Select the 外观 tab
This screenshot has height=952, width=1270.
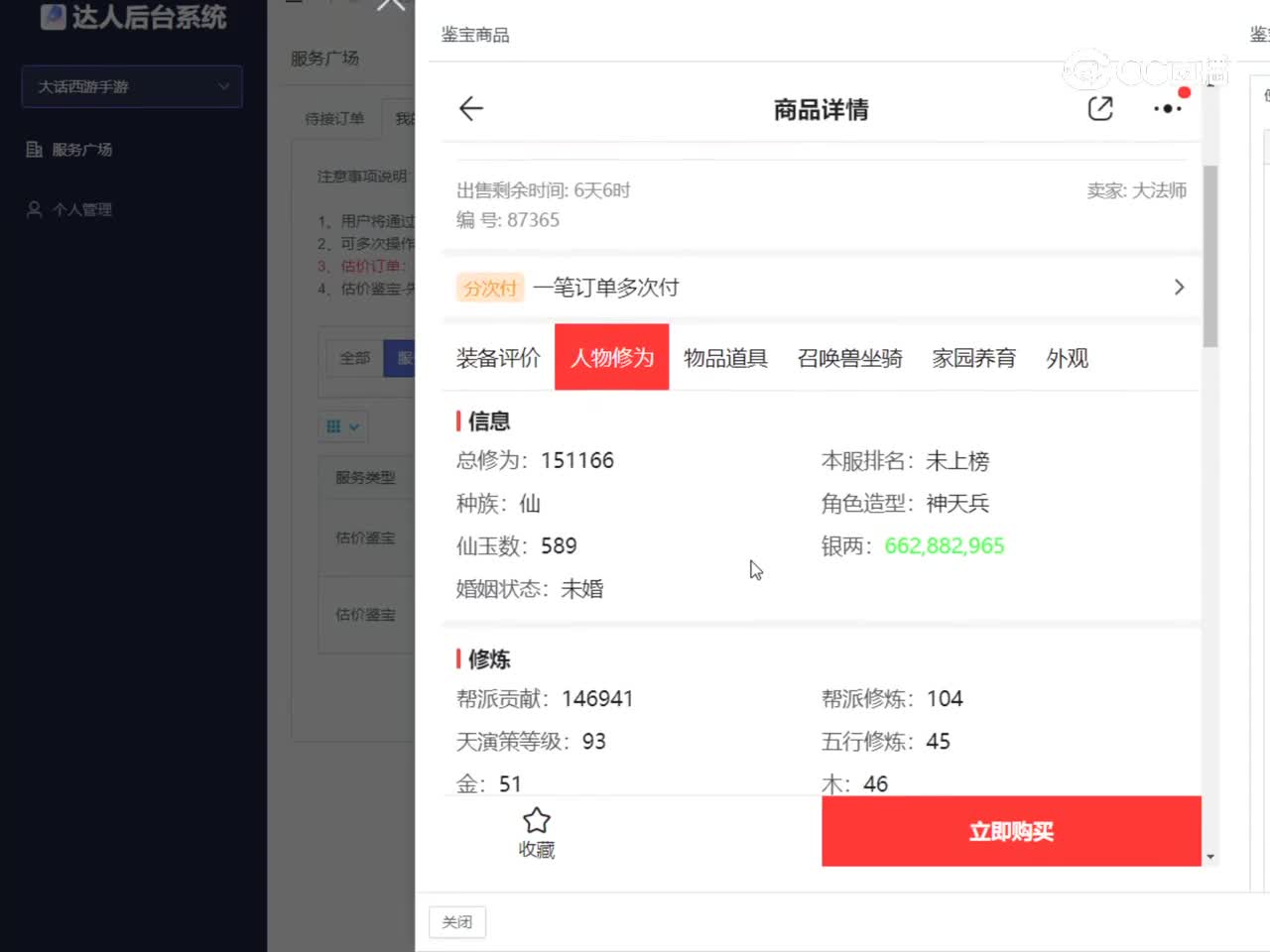[x=1067, y=358]
